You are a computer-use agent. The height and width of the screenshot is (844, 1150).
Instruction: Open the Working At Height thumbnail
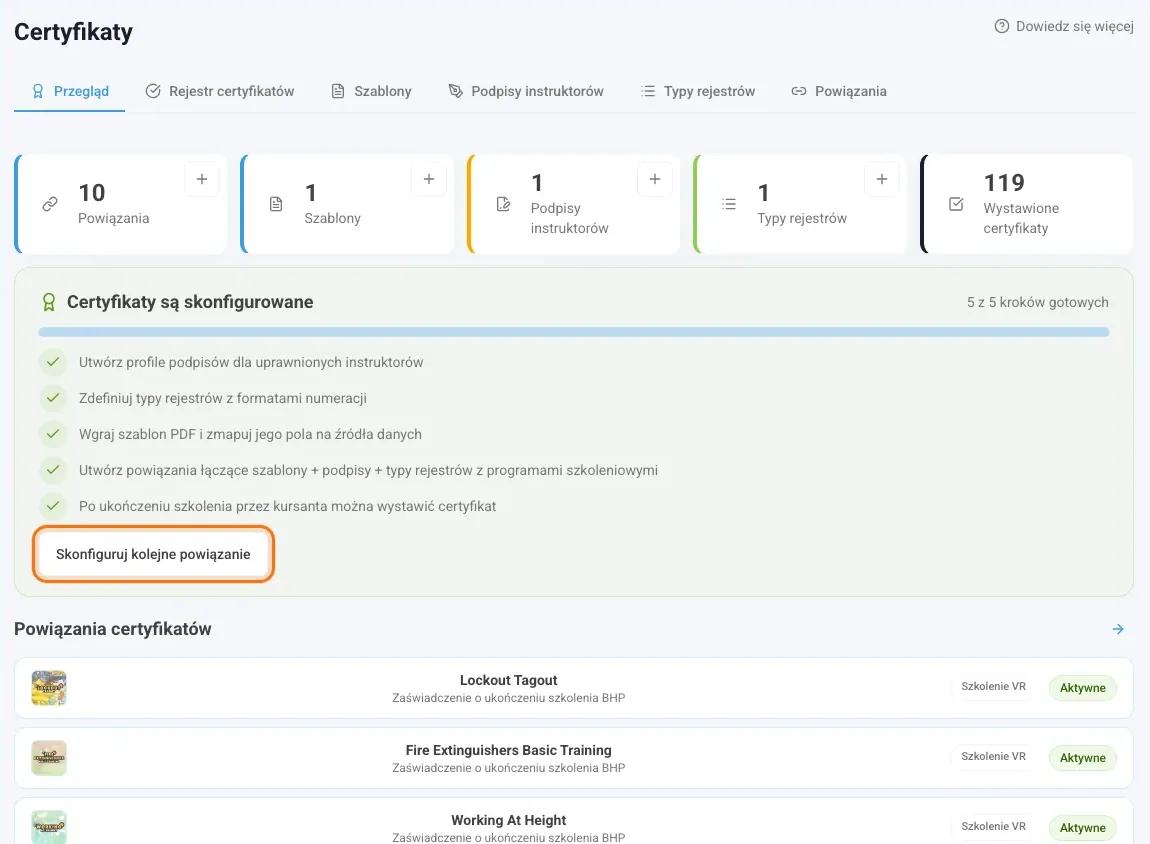click(49, 827)
